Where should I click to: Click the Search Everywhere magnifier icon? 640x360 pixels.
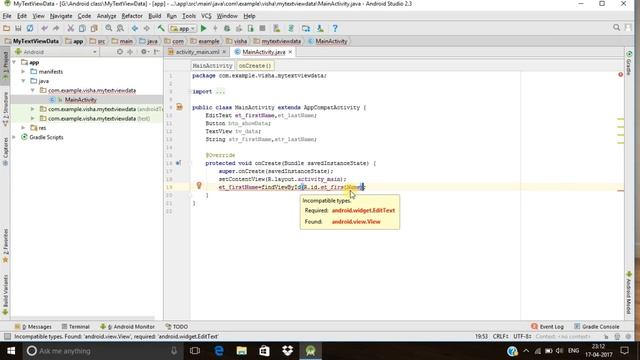pos(616,28)
